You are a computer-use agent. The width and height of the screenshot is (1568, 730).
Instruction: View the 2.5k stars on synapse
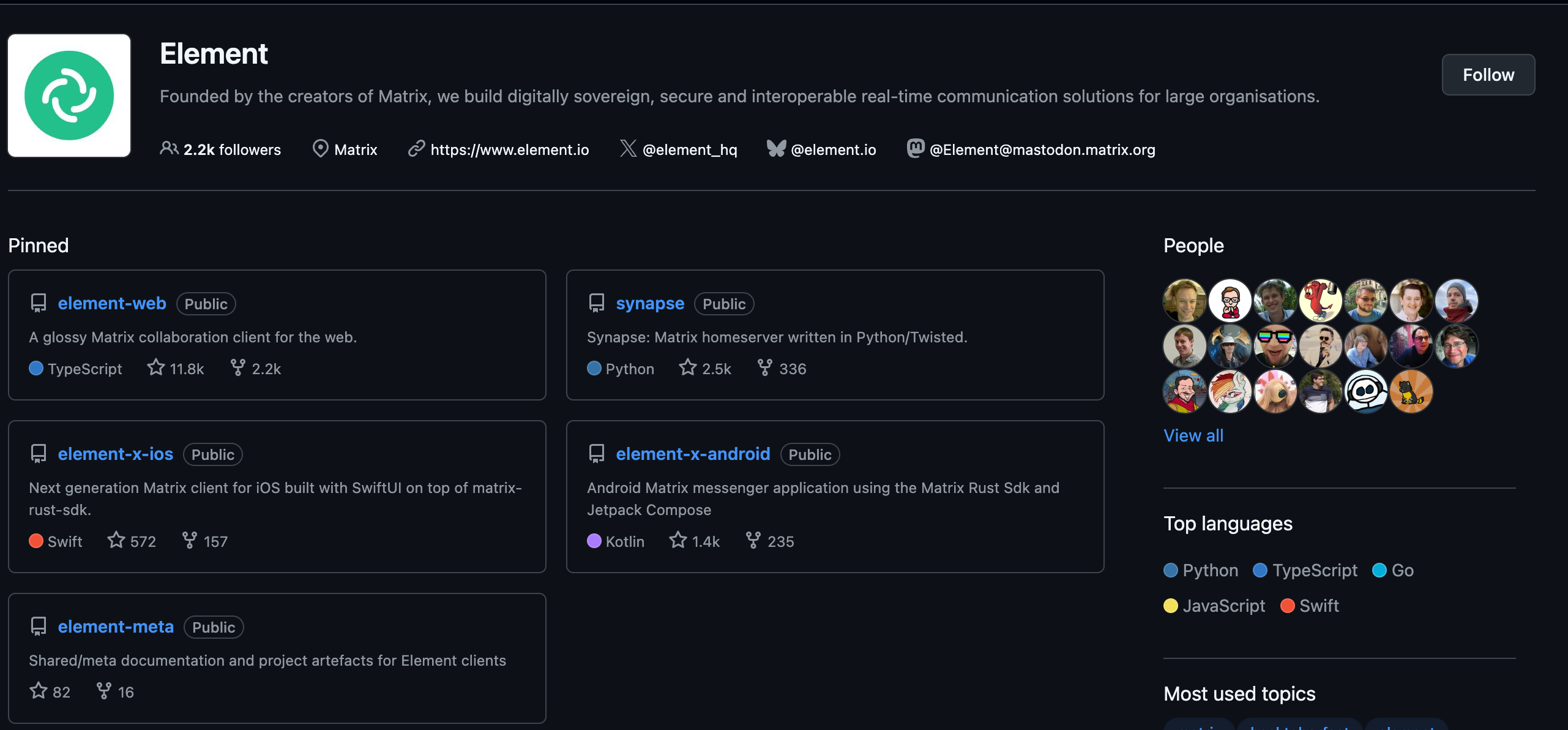tap(705, 369)
